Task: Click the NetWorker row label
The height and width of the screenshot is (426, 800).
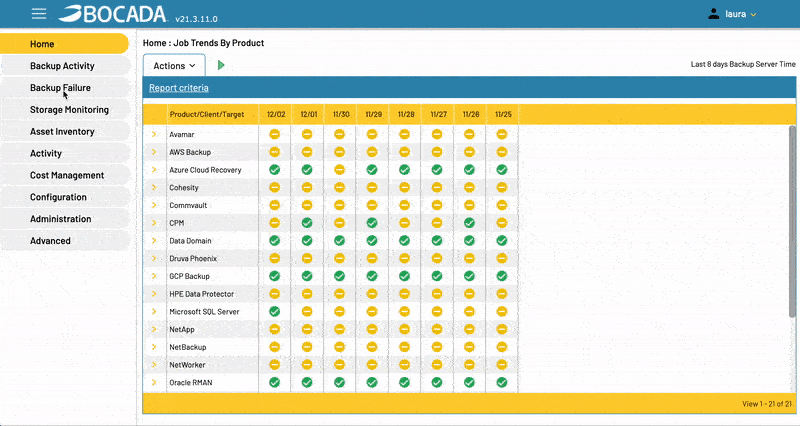Action: point(187,365)
